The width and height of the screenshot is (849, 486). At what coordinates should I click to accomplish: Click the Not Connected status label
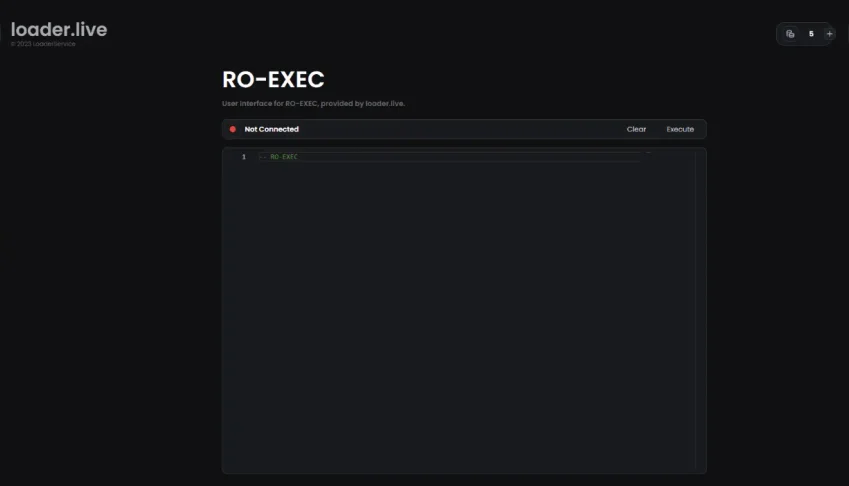271,129
